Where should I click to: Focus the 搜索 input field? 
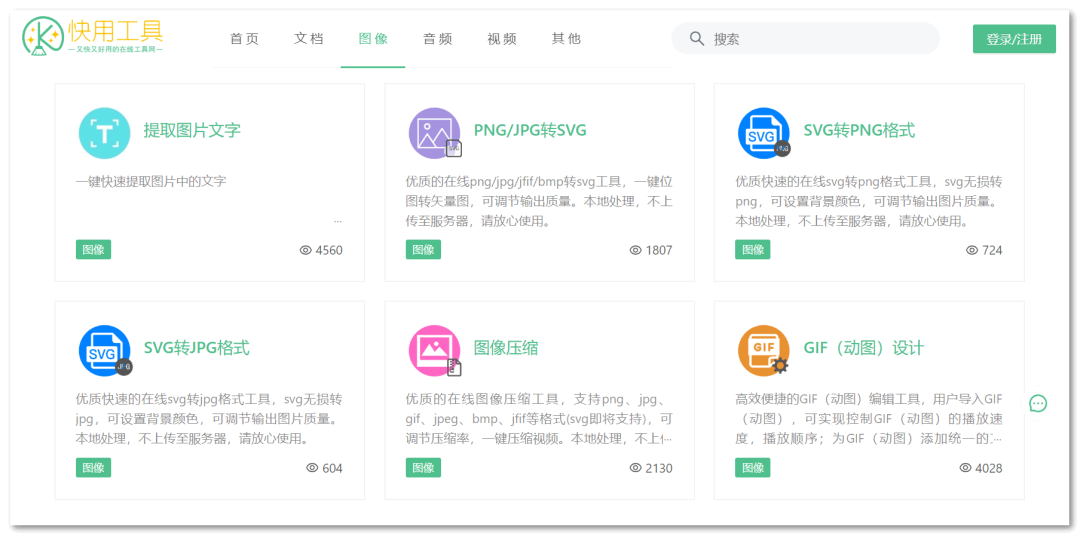[820, 39]
